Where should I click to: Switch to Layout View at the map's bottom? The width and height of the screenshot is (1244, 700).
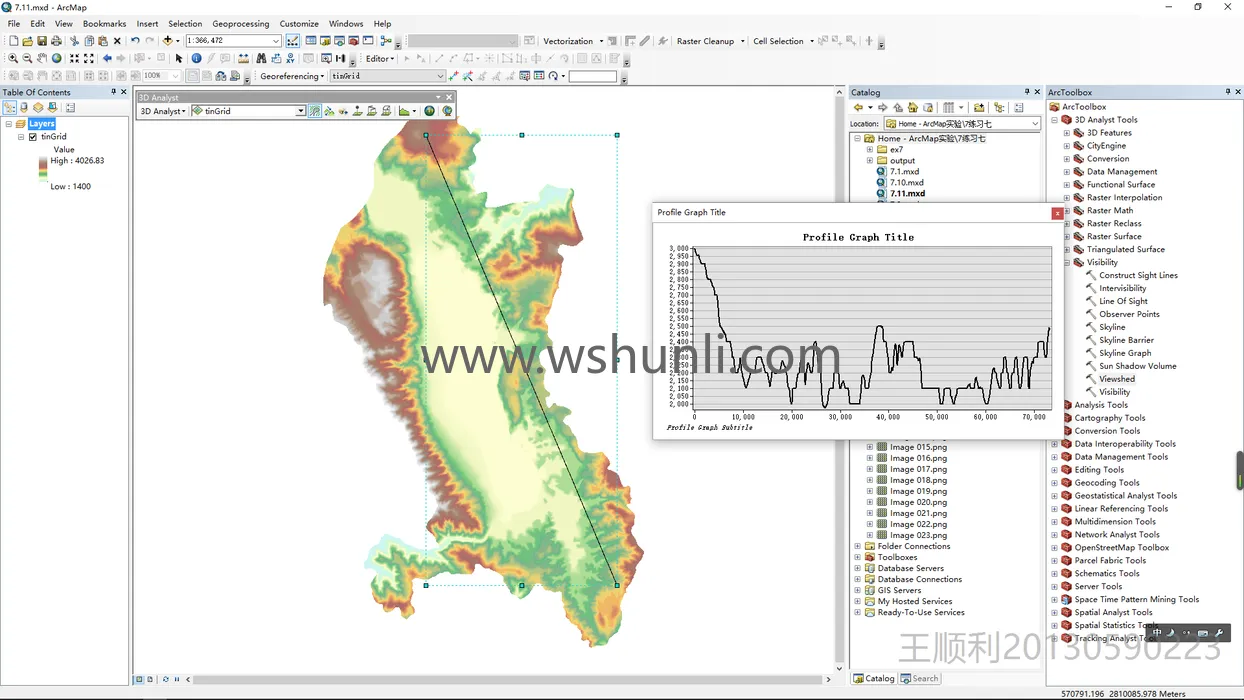[x=150, y=679]
